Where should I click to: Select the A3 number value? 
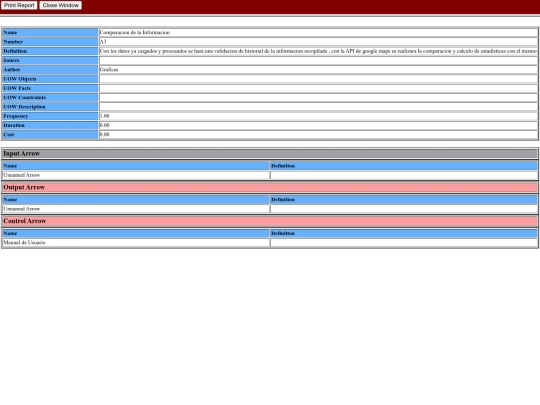(103, 42)
